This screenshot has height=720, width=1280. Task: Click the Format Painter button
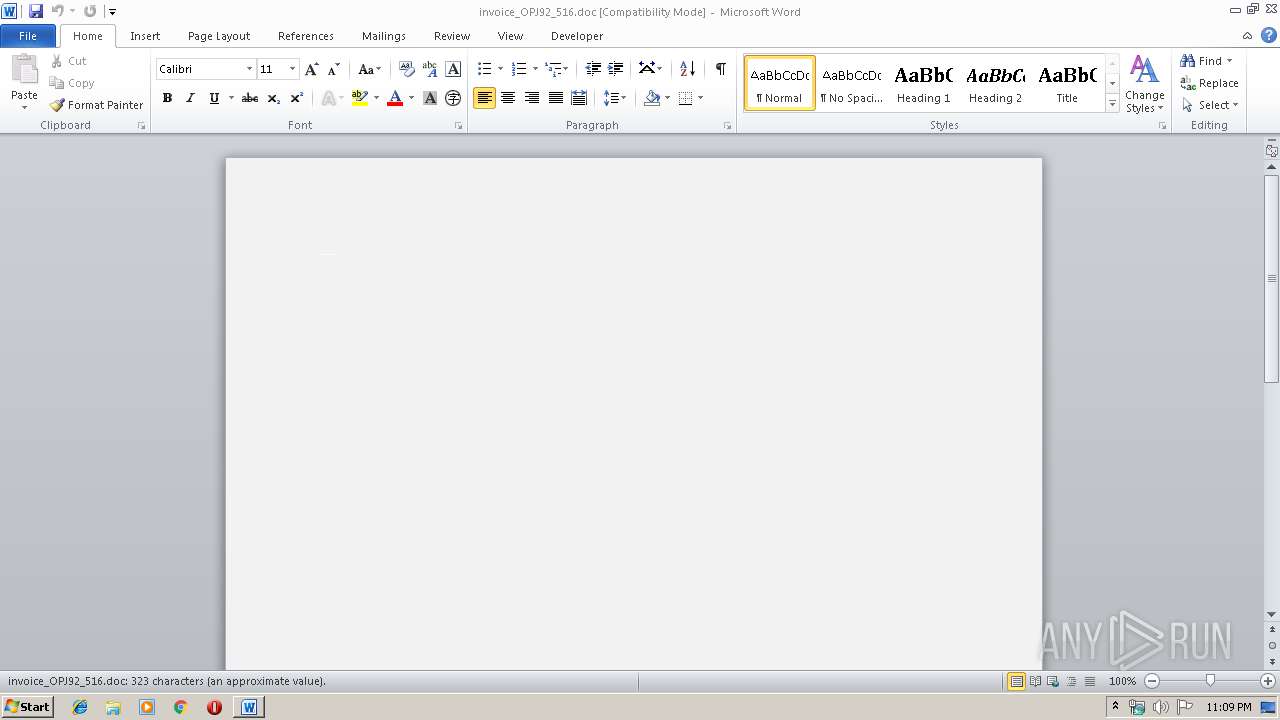pos(96,105)
